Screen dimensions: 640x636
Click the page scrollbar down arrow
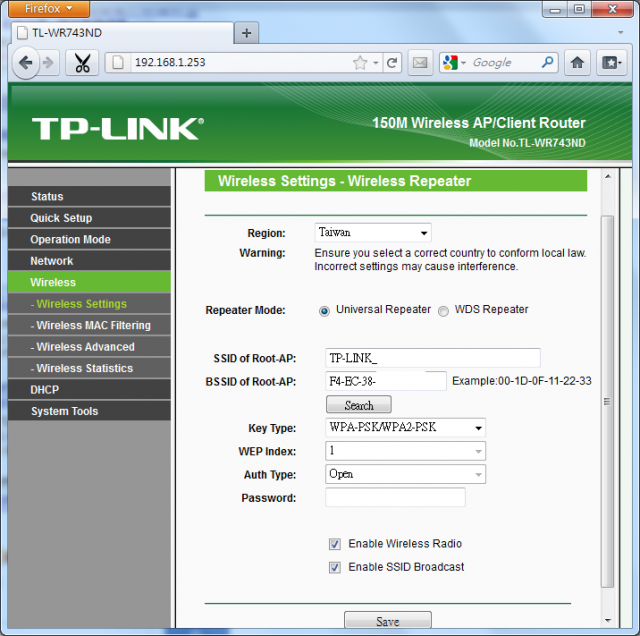pos(608,620)
